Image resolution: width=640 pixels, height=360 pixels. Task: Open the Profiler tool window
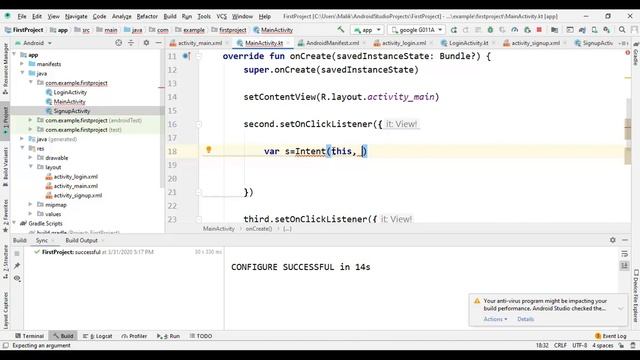click(134, 336)
